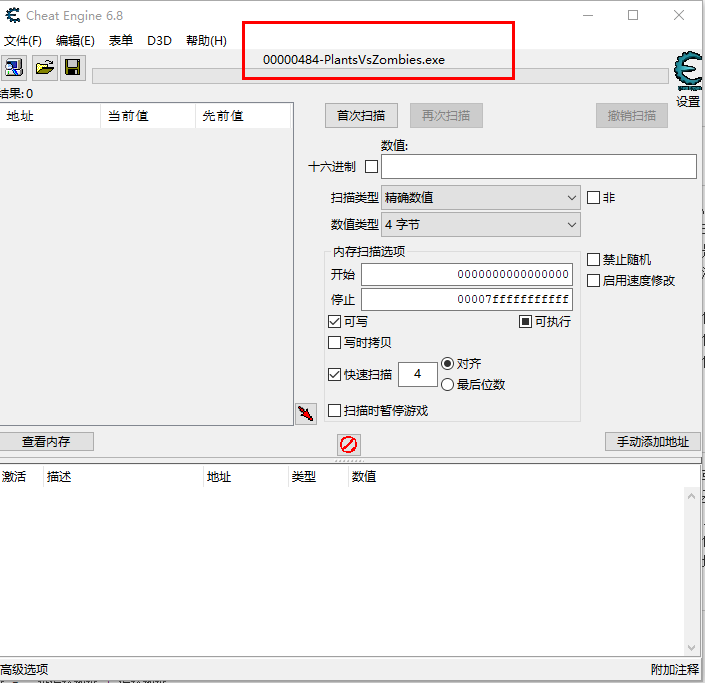Click the fast scan alignment value field
Screen dimensions: 705x683
click(418, 374)
